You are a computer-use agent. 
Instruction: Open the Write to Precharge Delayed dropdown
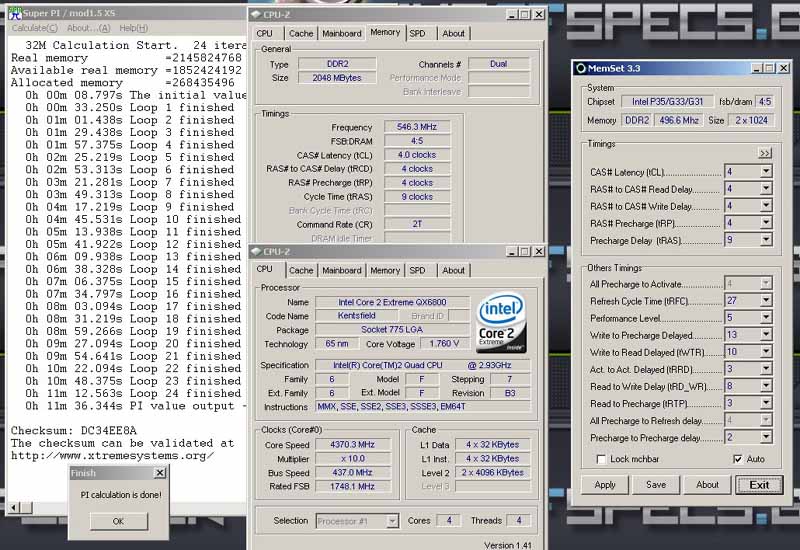(x=766, y=335)
